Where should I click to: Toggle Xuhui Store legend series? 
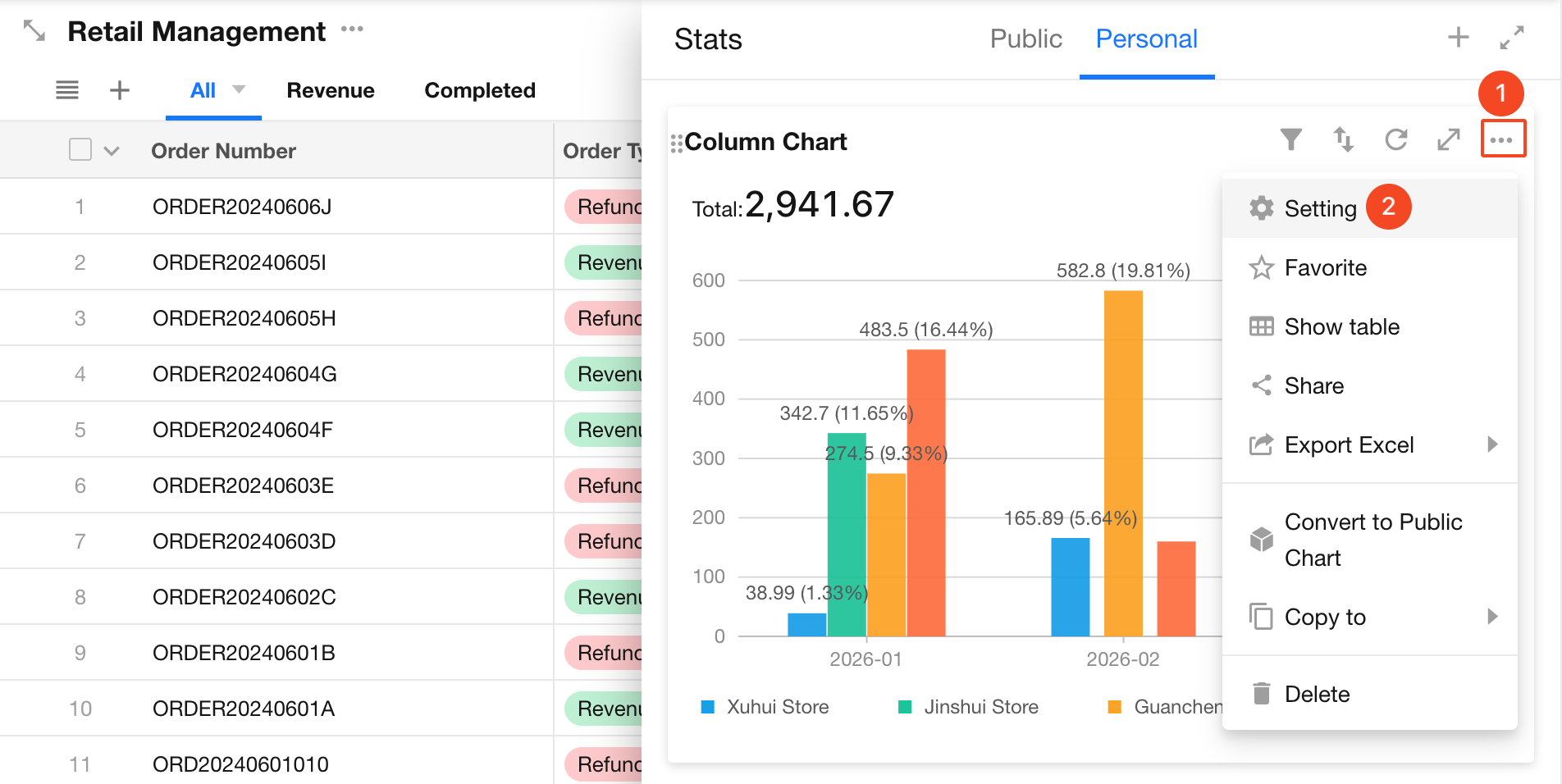(765, 707)
